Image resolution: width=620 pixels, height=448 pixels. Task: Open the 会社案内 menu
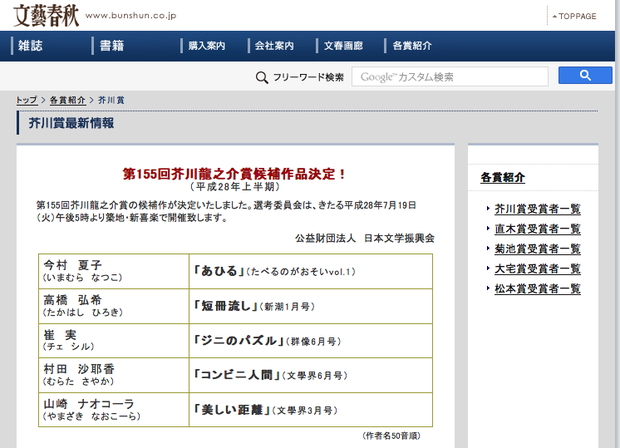[274, 46]
